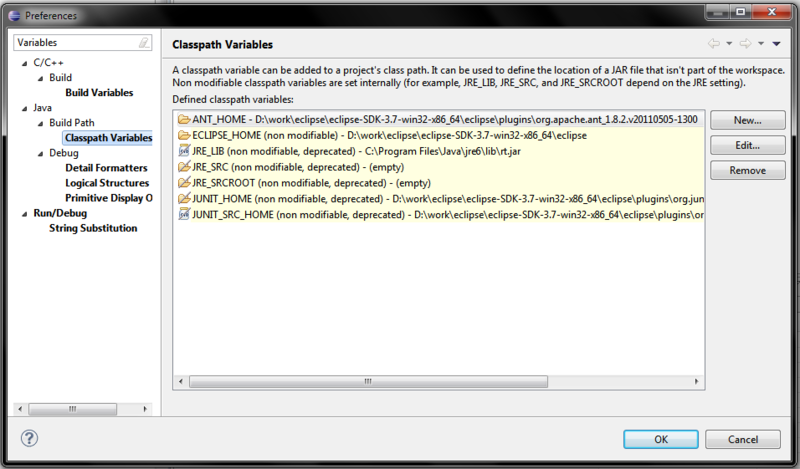The width and height of the screenshot is (800, 469).
Task: Click the tree pane horizontal scrollbar thumb
Action: coord(72,409)
